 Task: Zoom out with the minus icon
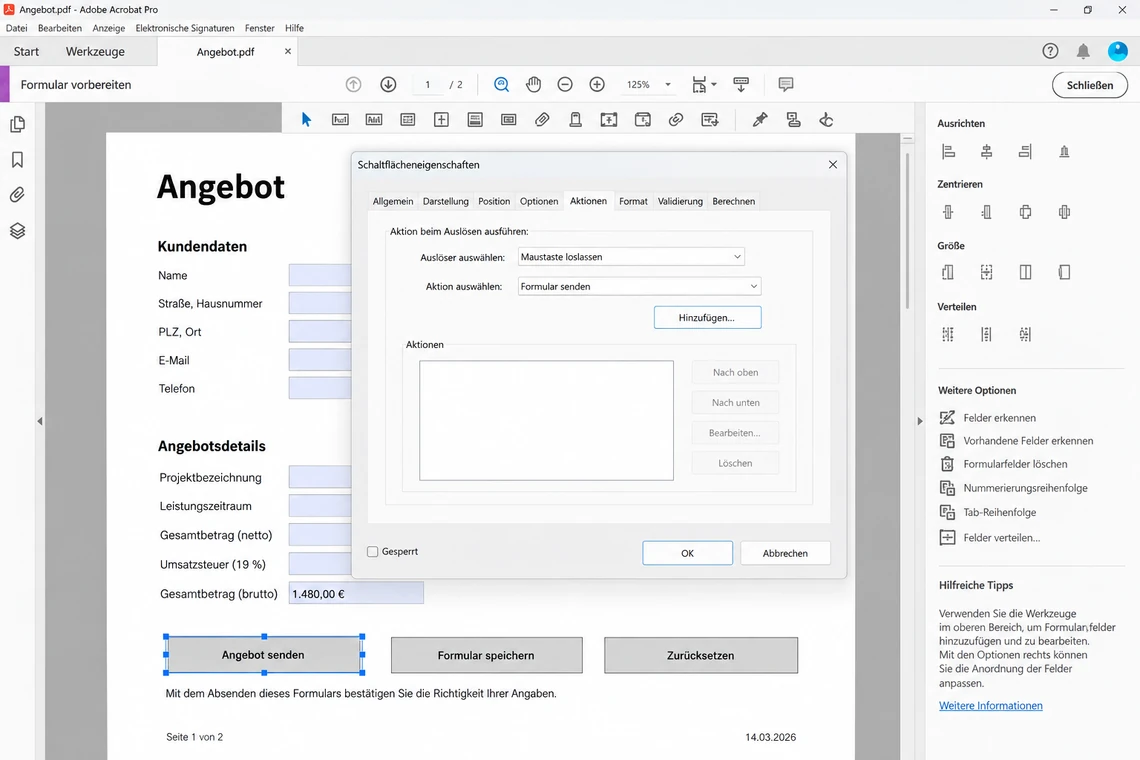565,84
